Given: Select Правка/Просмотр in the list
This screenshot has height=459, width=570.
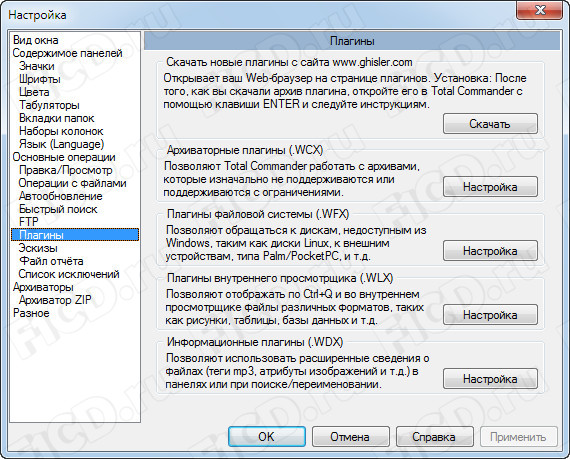Looking at the screenshot, I should pos(66,170).
